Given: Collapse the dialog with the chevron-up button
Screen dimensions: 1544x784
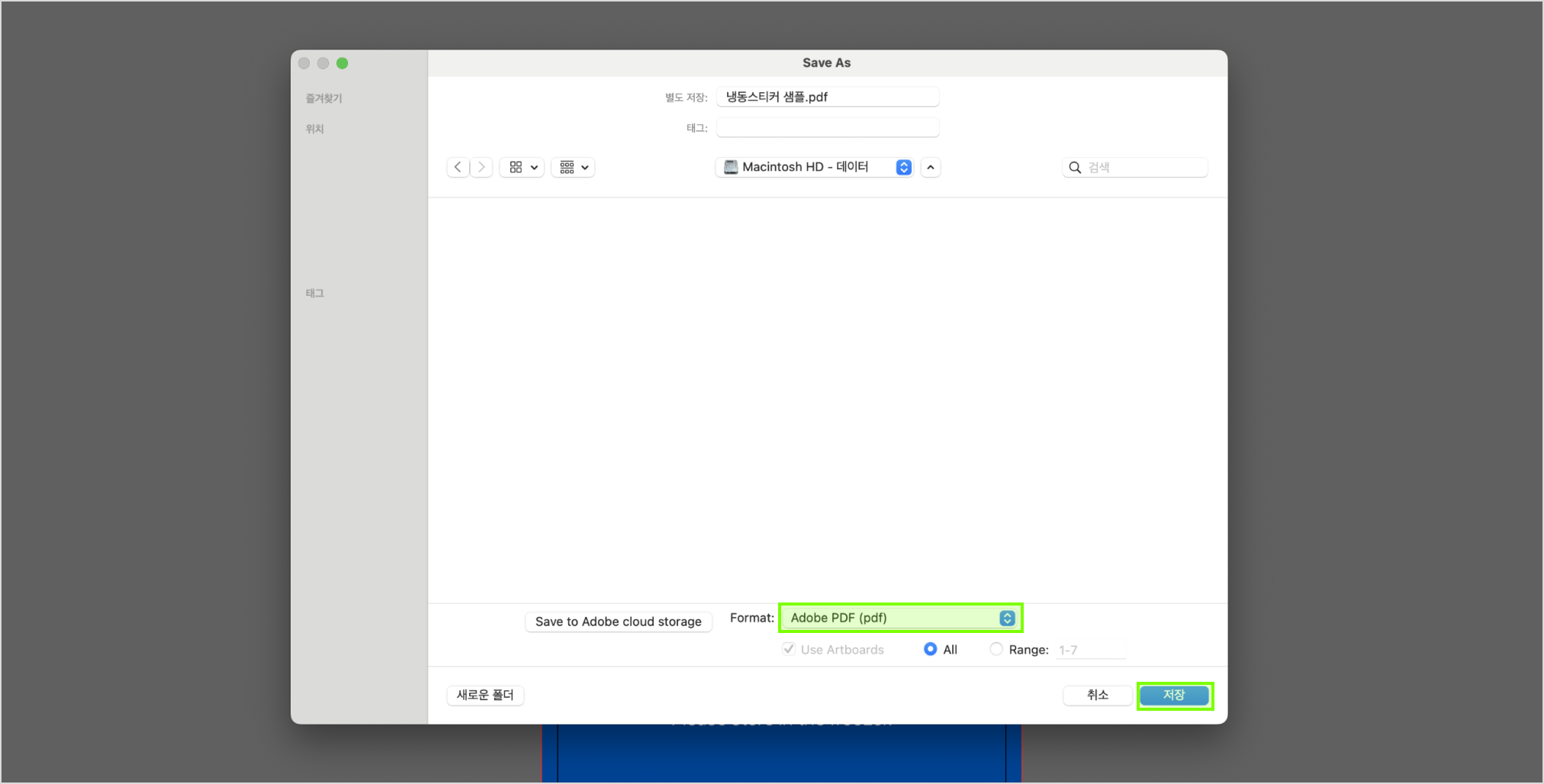Looking at the screenshot, I should [931, 167].
